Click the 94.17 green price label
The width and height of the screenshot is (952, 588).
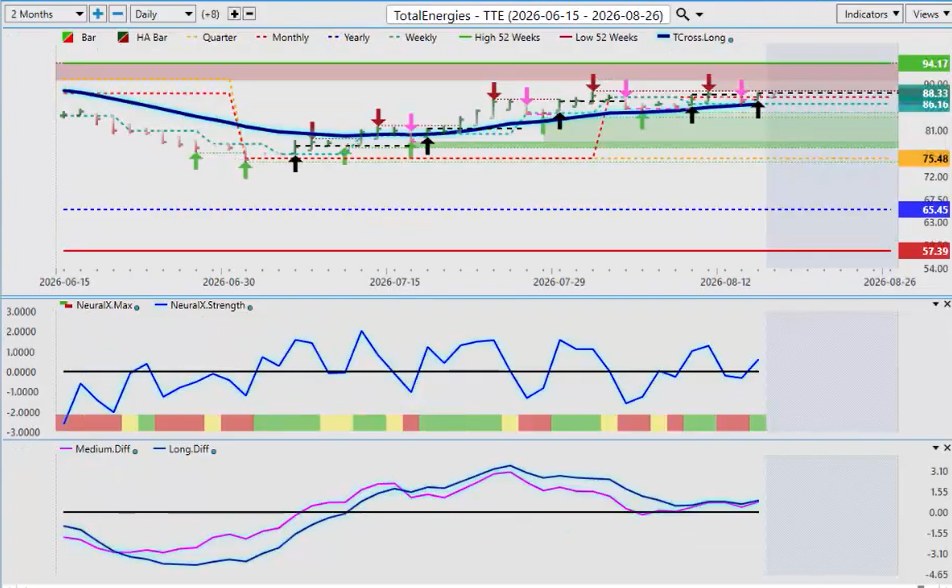pos(924,63)
